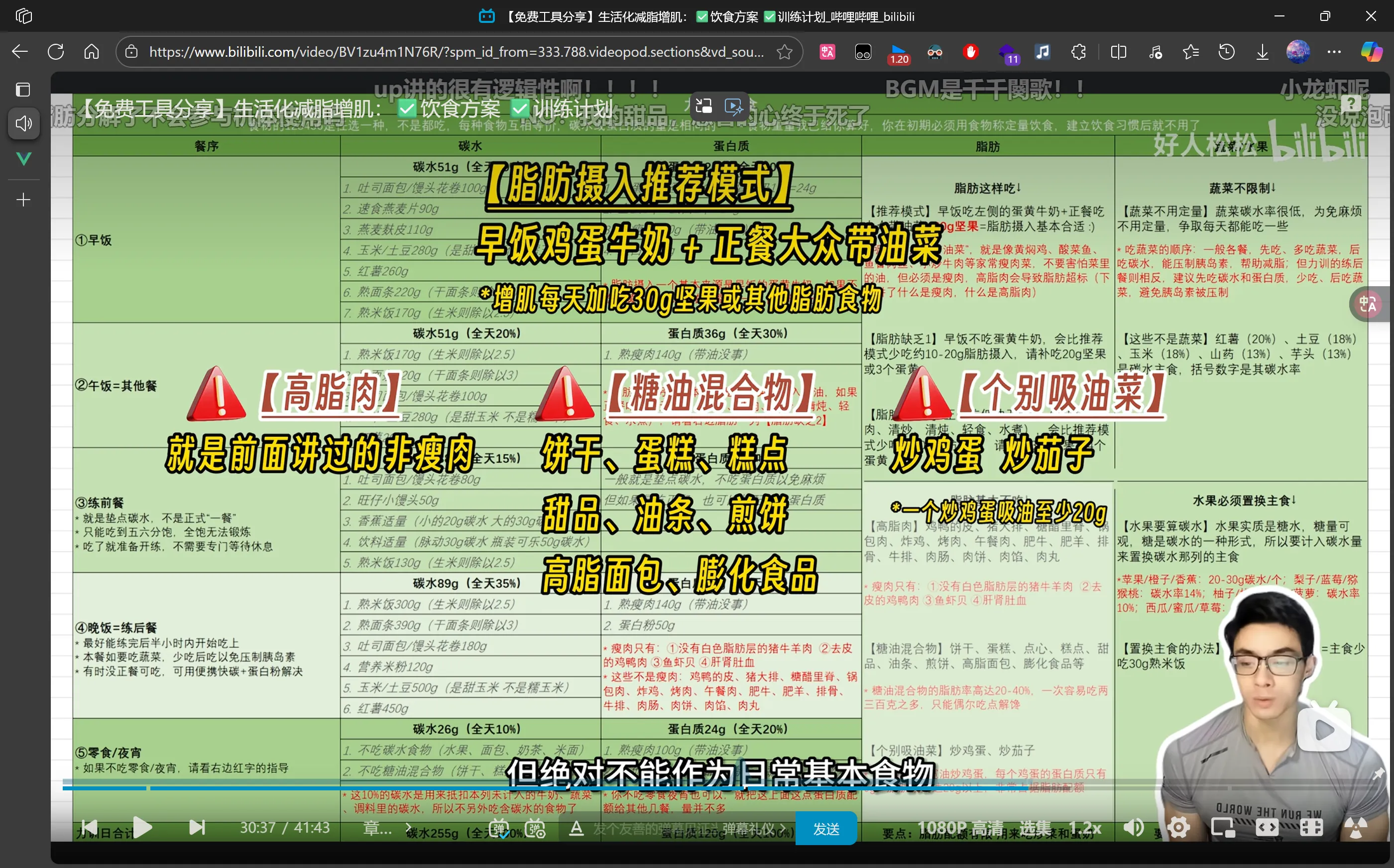Toggle widescreen player mode
Viewport: 1394px width, 868px height.
pos(1267,828)
